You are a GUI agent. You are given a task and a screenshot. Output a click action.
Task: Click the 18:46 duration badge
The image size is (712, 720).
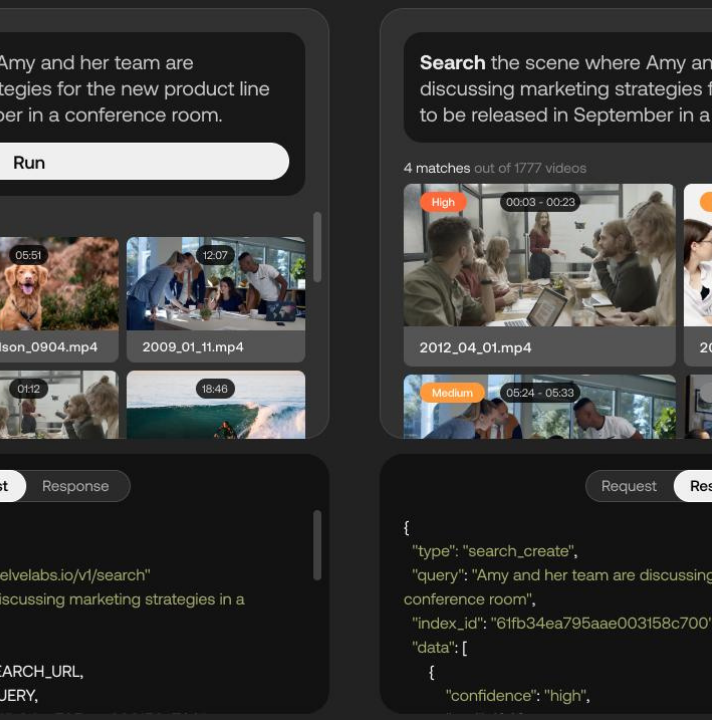click(215, 389)
